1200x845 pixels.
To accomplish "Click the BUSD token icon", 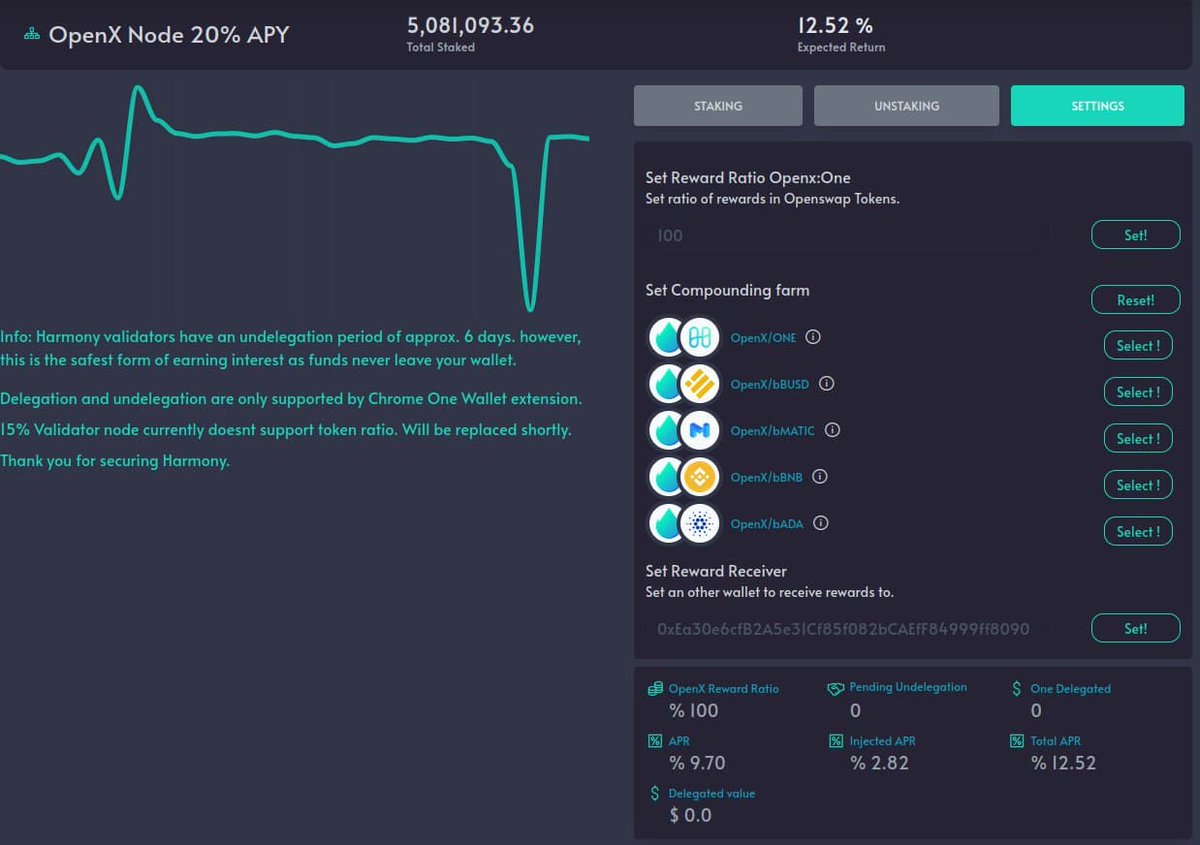I will point(700,385).
